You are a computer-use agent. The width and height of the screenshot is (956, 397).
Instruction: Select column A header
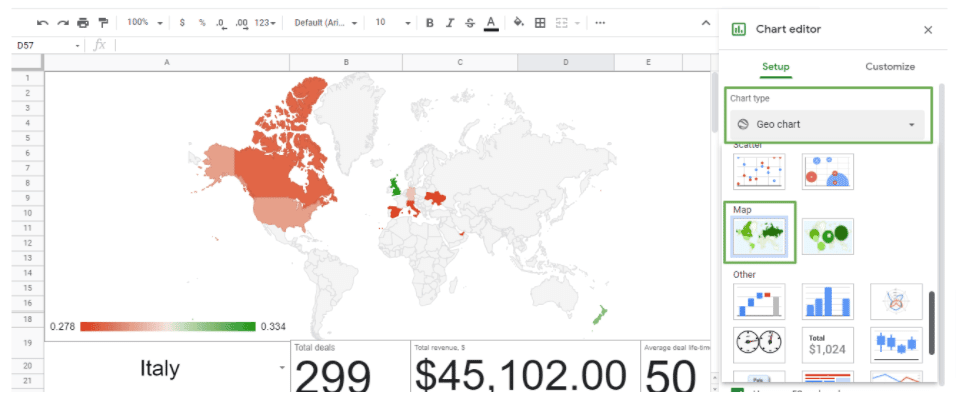coord(166,62)
